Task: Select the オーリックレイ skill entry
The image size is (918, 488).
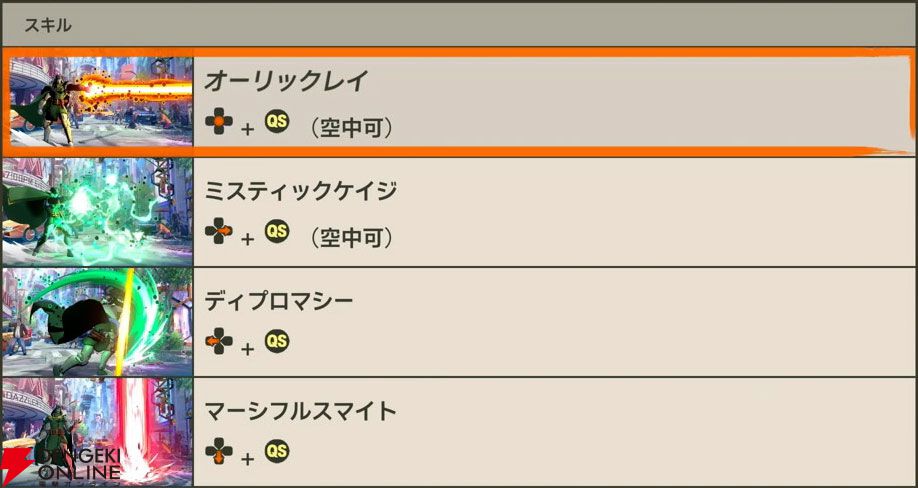Action: pos(459,101)
